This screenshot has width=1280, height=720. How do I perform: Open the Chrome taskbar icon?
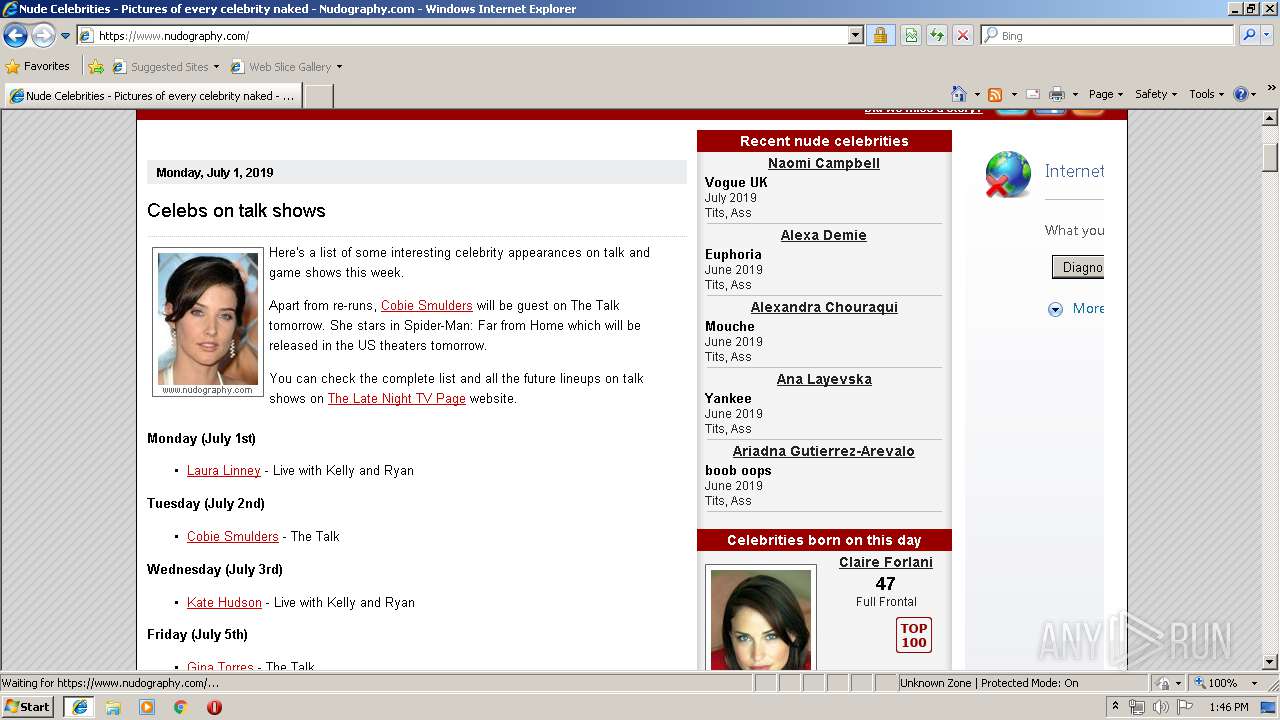(180, 707)
